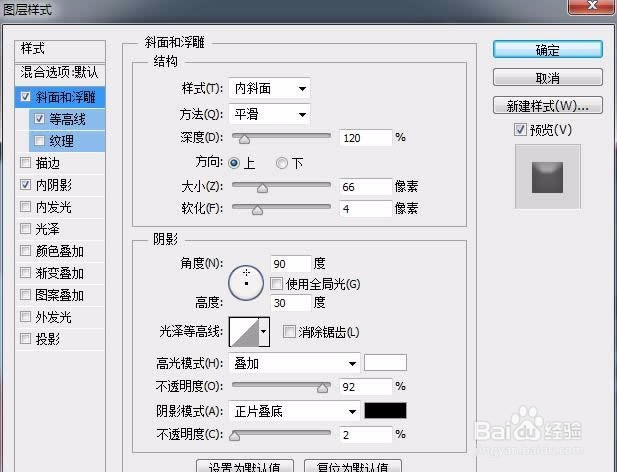Click the 大小 value field 66
Screen dimensions: 617x472
pyautogui.click(x=366, y=186)
